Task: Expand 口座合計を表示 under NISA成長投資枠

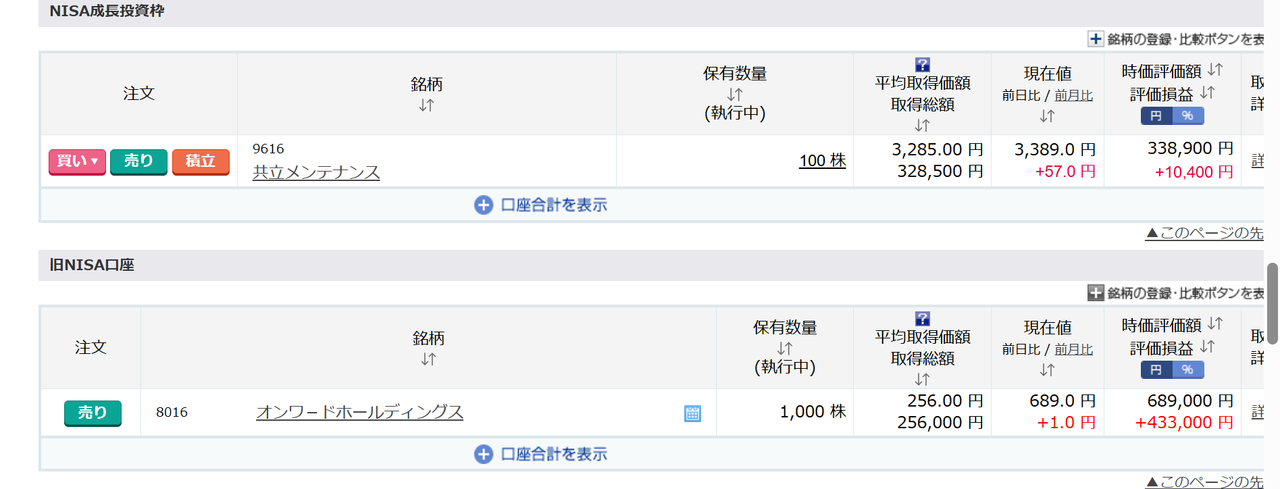Action: tap(541, 205)
